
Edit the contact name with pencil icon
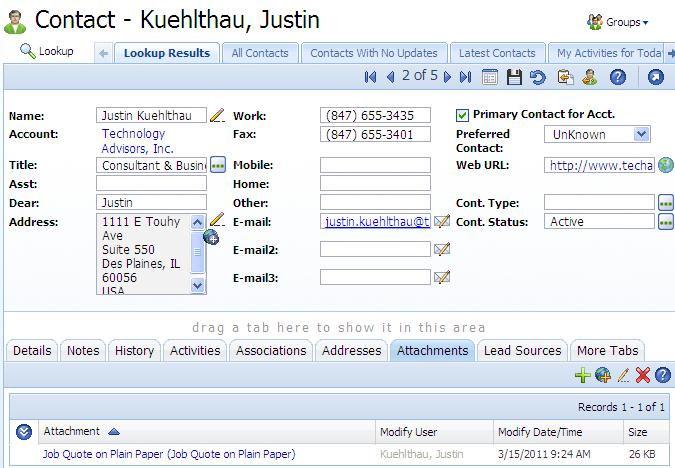coord(217,115)
